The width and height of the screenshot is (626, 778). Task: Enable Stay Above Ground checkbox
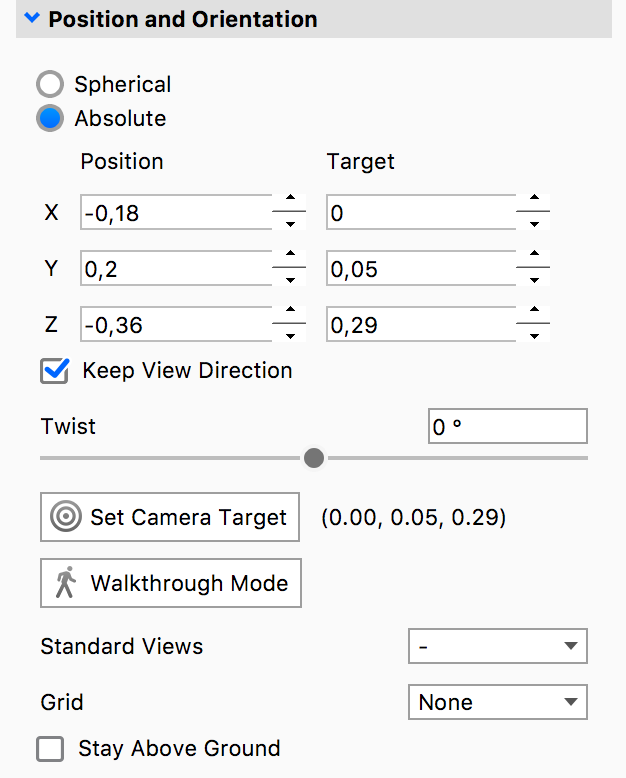(x=50, y=748)
